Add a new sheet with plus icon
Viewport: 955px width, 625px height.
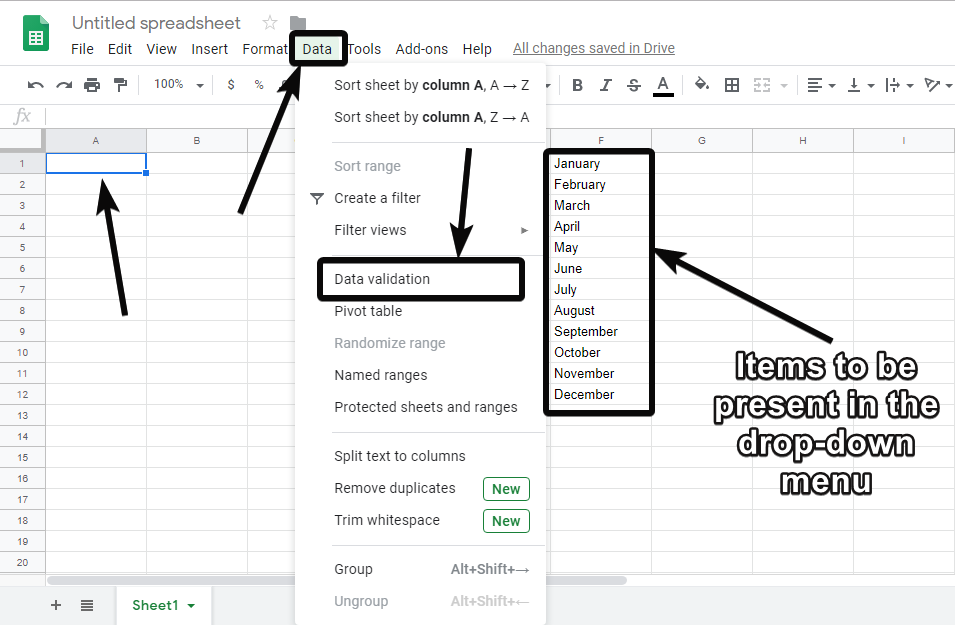(56, 605)
